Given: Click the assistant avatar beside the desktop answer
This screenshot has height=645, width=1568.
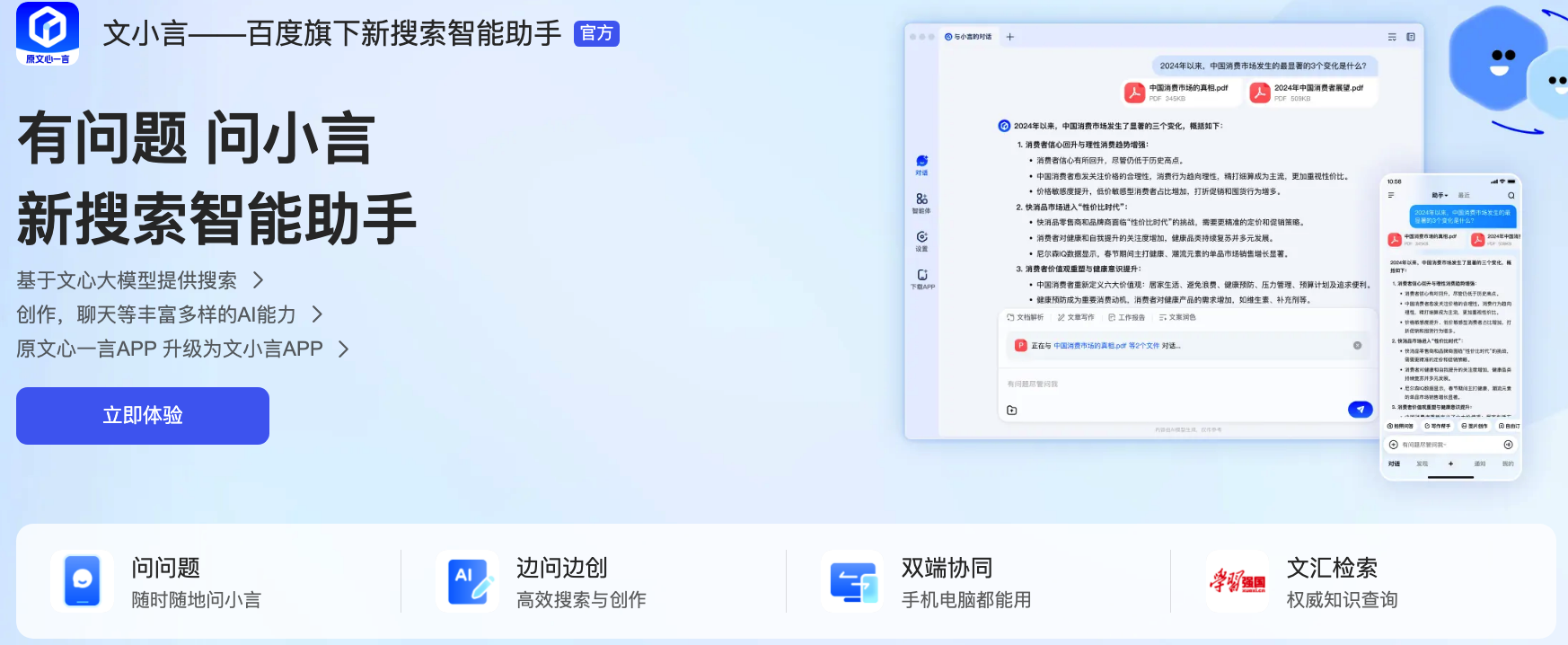Looking at the screenshot, I should point(1004,126).
